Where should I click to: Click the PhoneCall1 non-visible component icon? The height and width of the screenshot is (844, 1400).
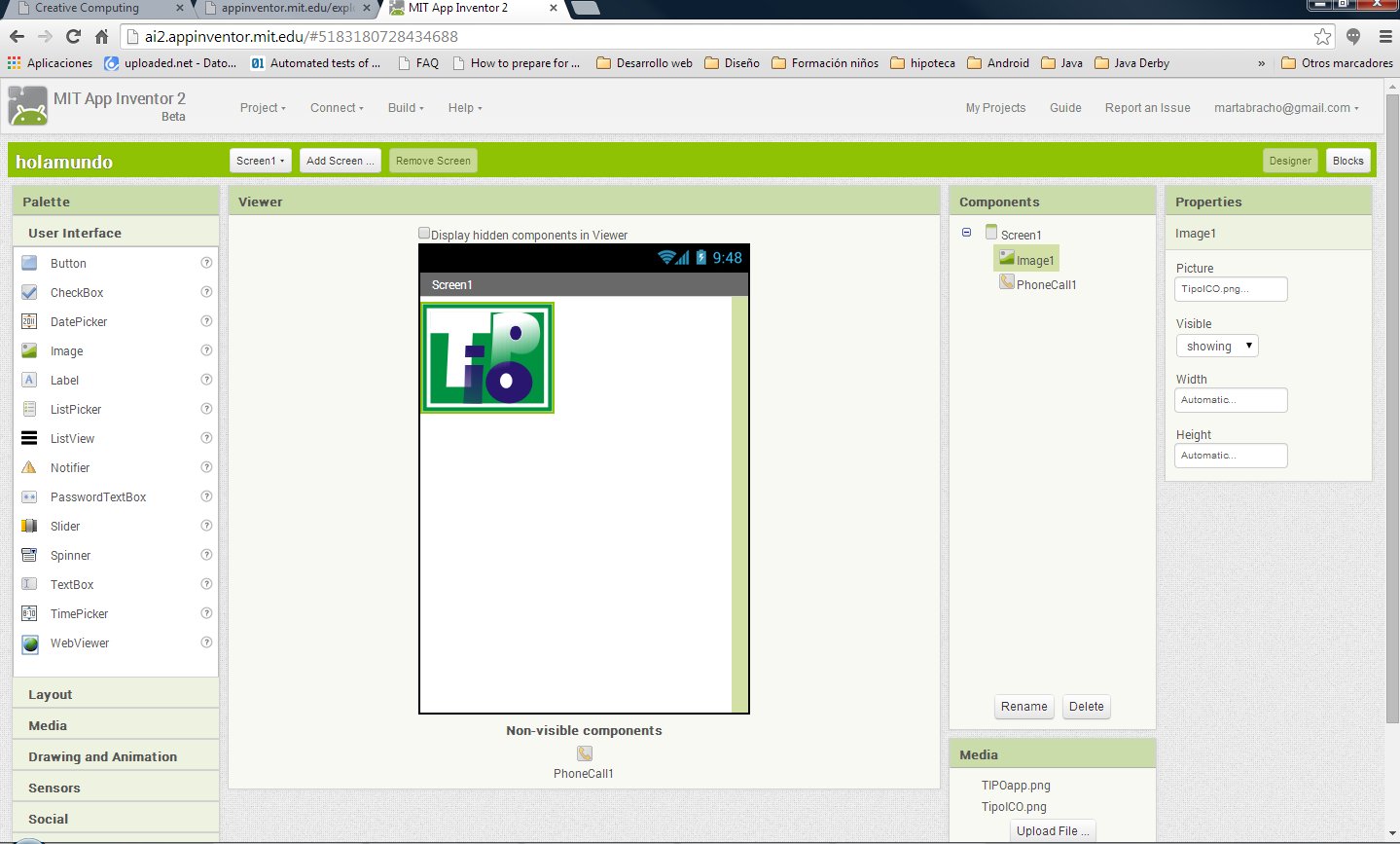(x=584, y=753)
